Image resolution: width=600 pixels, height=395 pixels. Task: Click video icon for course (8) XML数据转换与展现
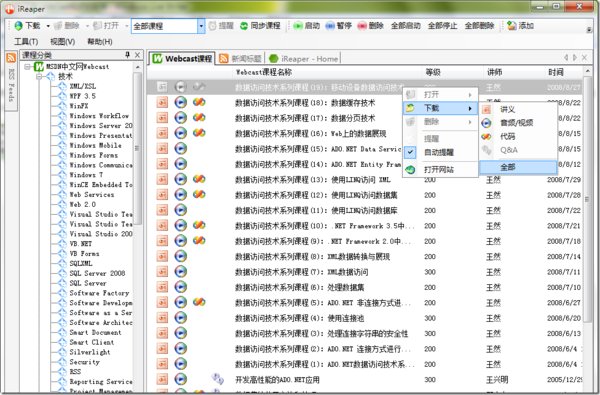181,256
